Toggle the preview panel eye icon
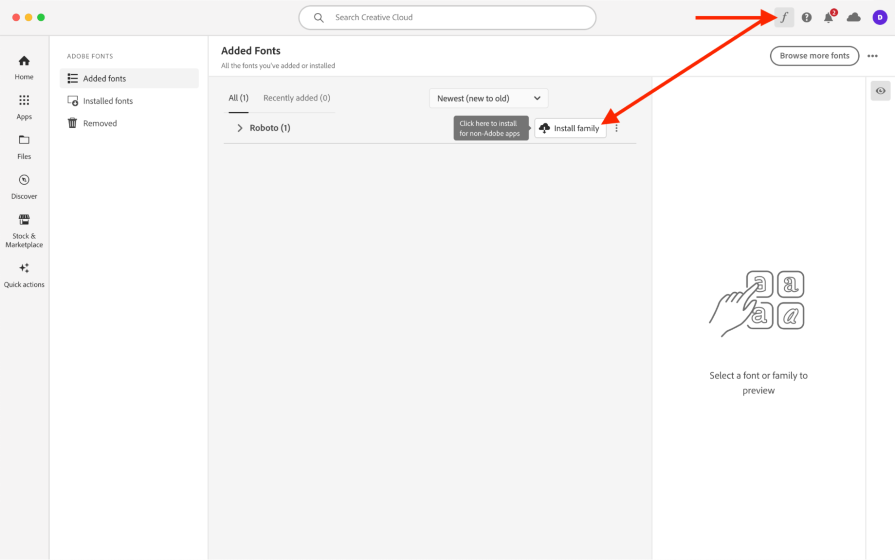Image resolution: width=895 pixels, height=560 pixels. (880, 91)
